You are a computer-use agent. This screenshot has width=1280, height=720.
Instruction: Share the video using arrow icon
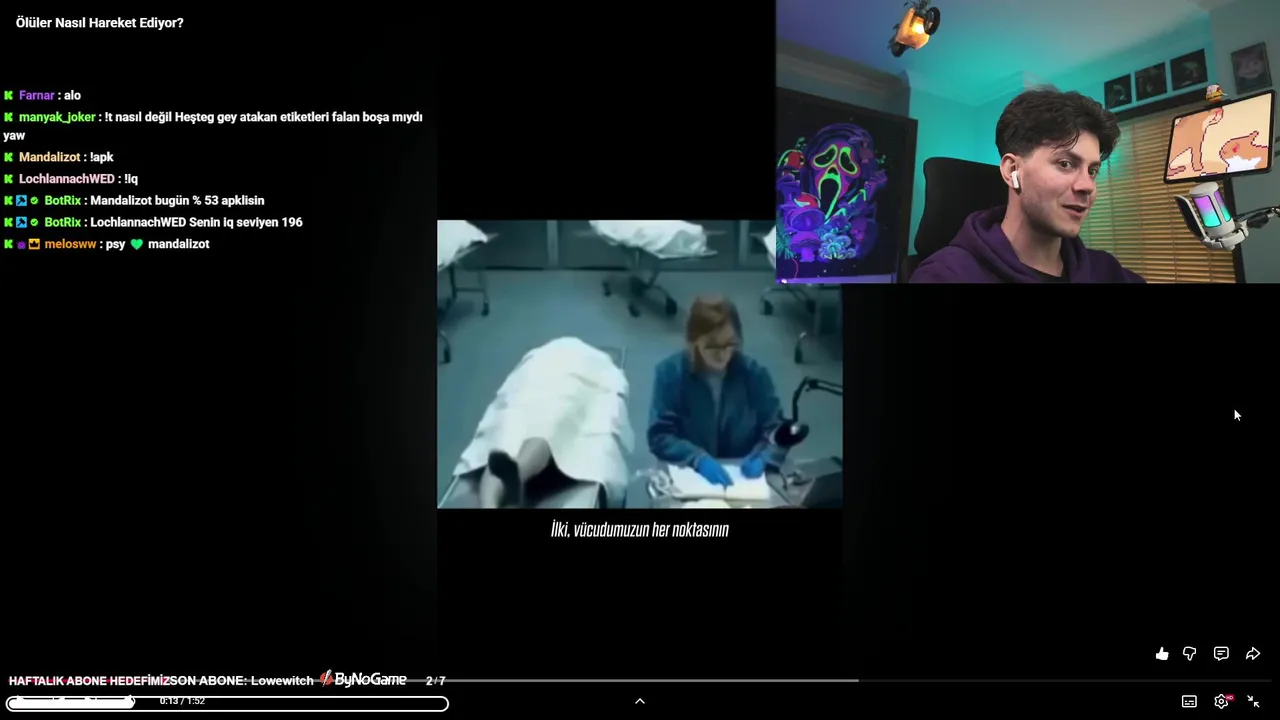click(x=1253, y=654)
